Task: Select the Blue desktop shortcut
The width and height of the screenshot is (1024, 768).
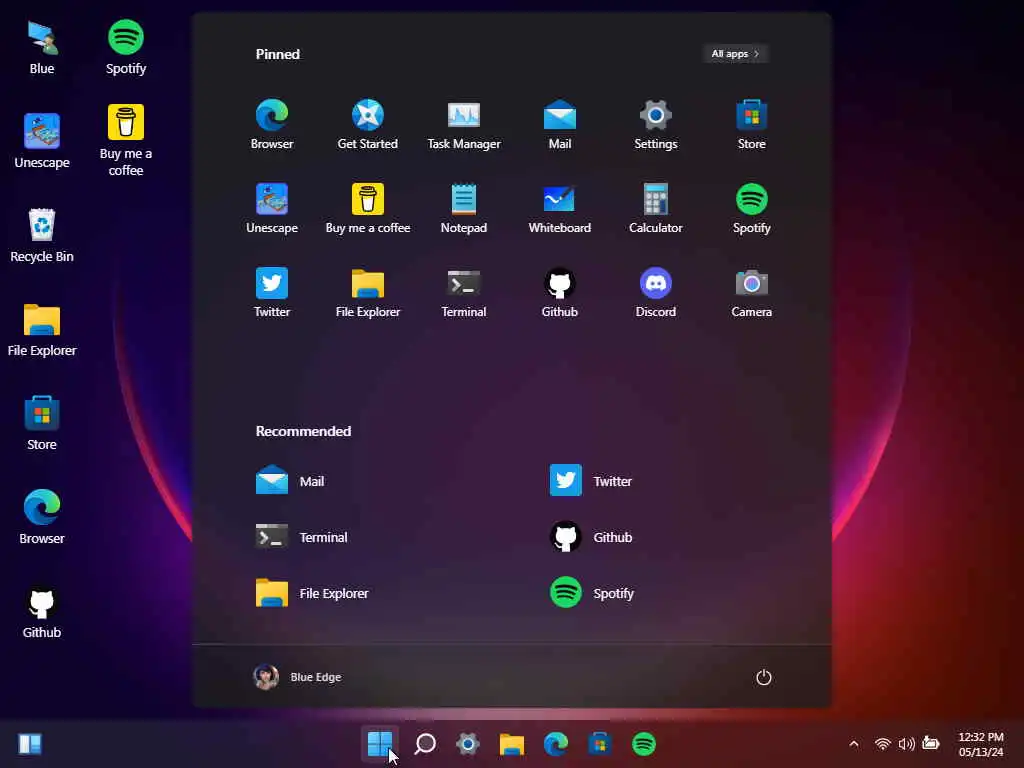Action: pos(42,48)
